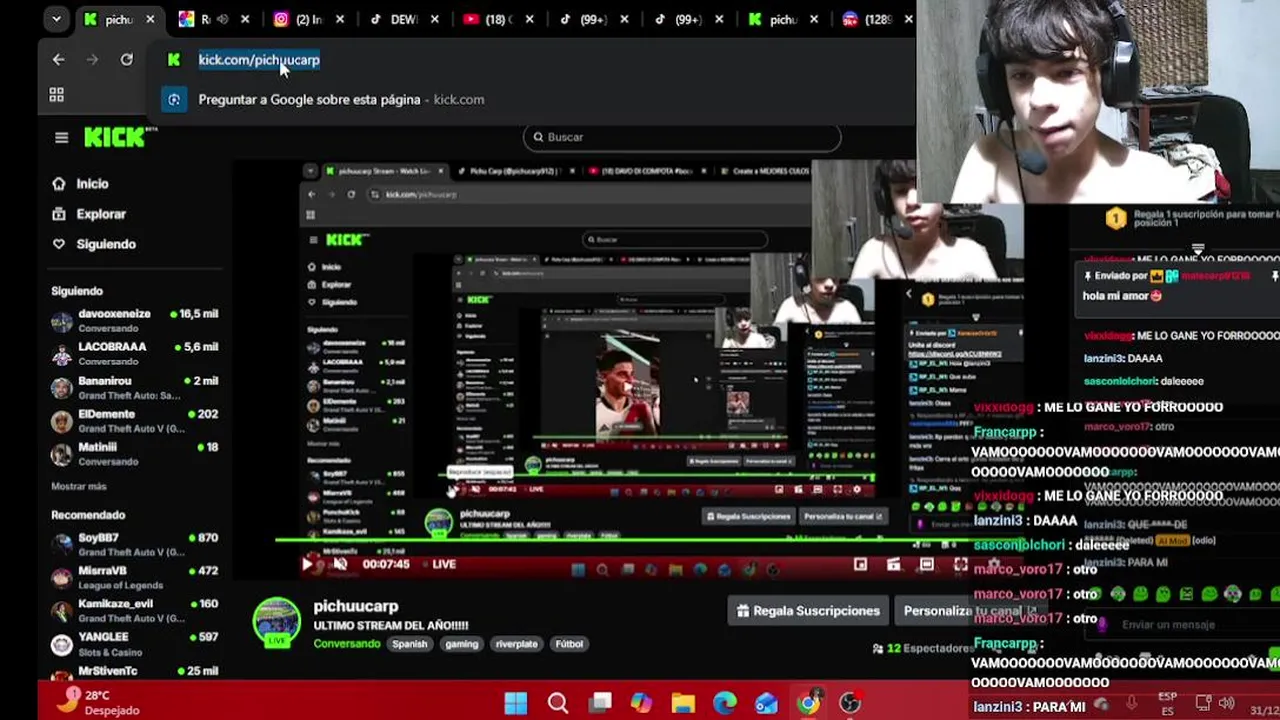The height and width of the screenshot is (720, 1280).
Task: Jump to LIVE in the player
Action: click(x=438, y=564)
